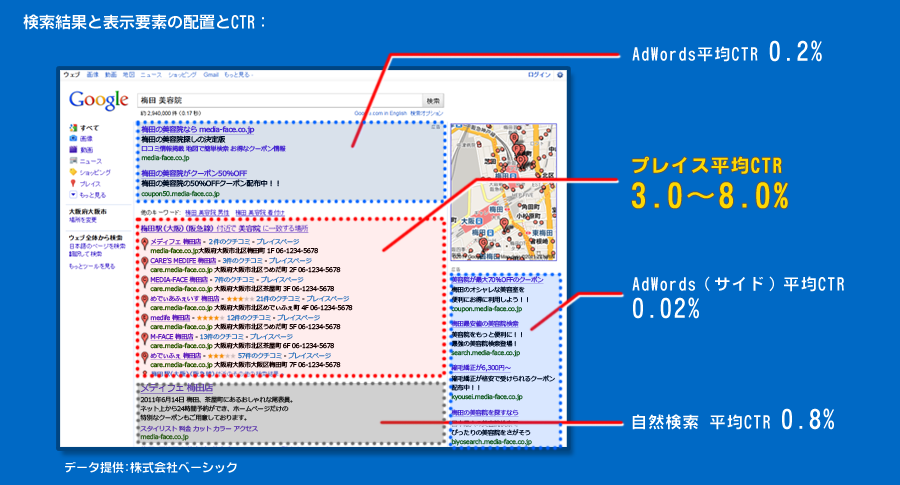The image size is (900, 485).
Task: Click map pin G next to めでぃふぇ 梅田店
Action: 145,358
